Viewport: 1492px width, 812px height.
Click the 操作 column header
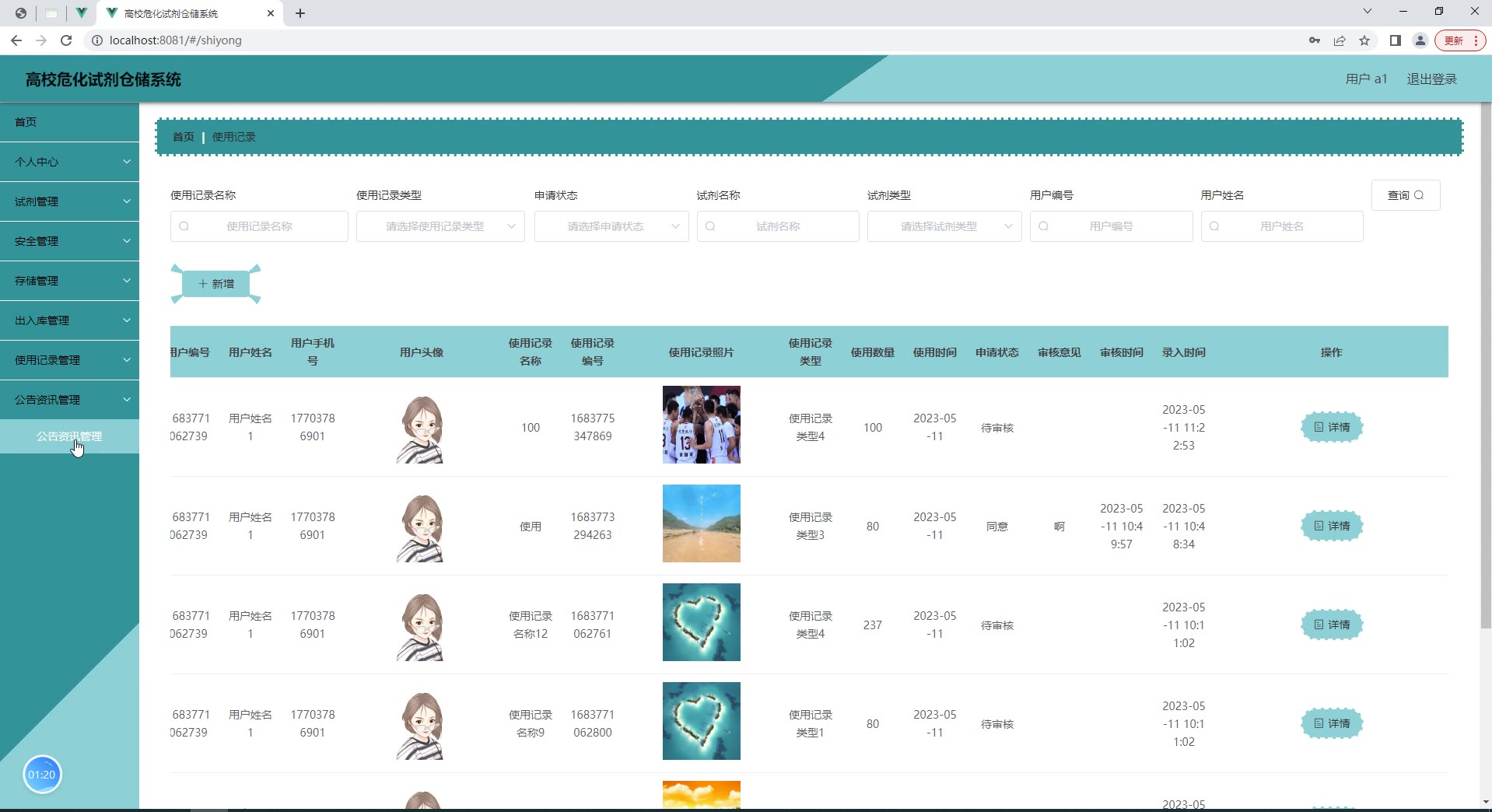click(x=1332, y=352)
